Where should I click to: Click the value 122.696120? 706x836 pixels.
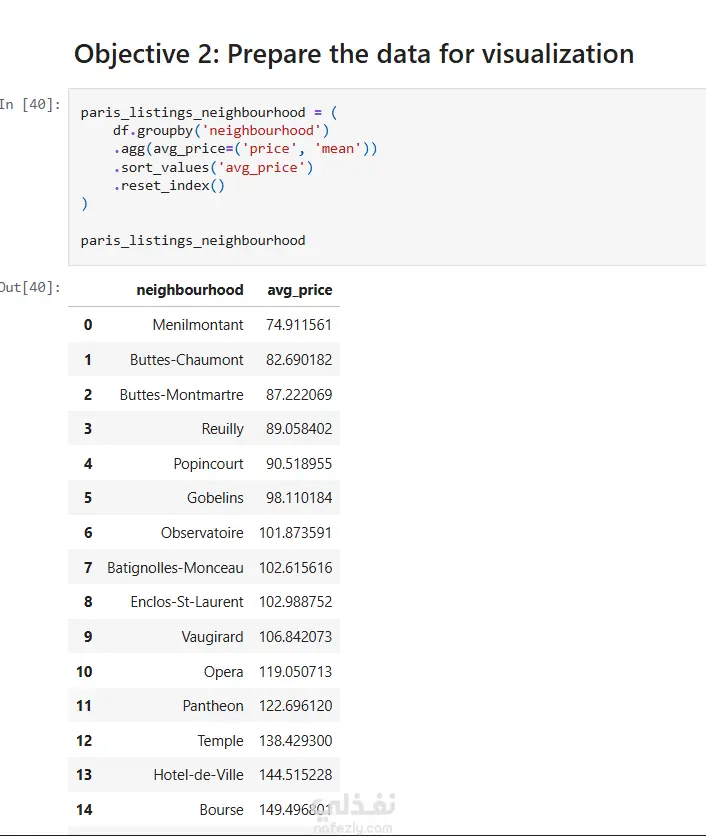click(x=295, y=706)
